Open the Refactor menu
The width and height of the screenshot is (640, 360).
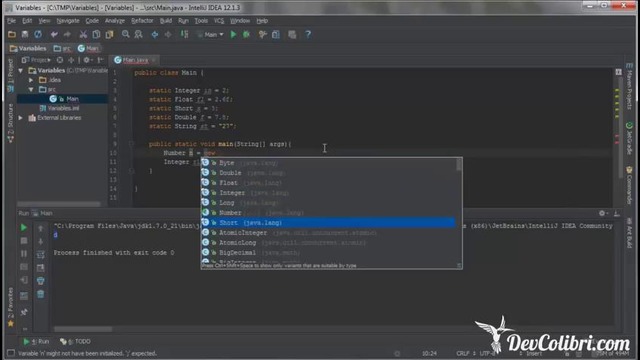coord(142,21)
